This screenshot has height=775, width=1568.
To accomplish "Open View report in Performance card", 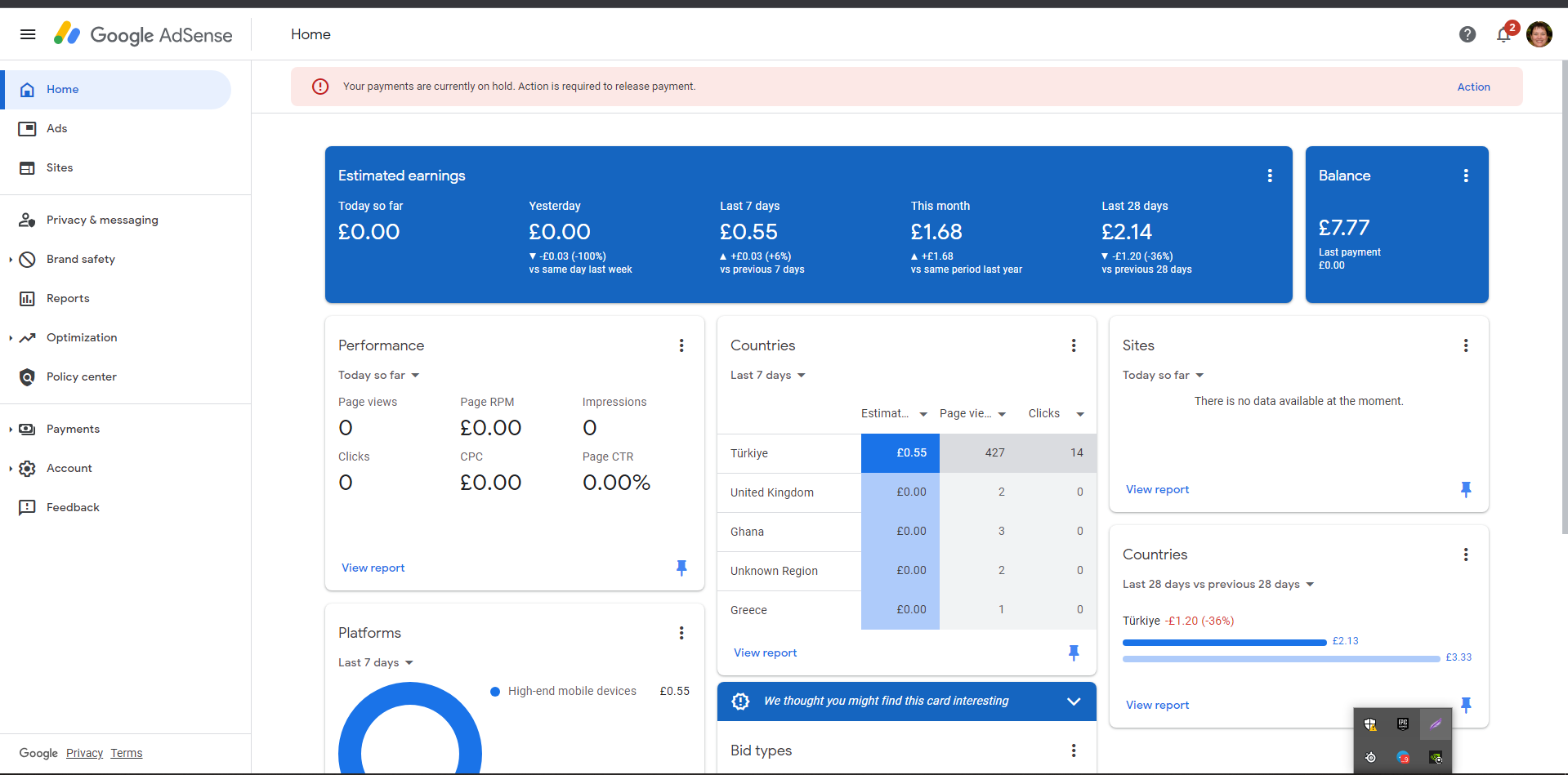I will click(x=373, y=568).
